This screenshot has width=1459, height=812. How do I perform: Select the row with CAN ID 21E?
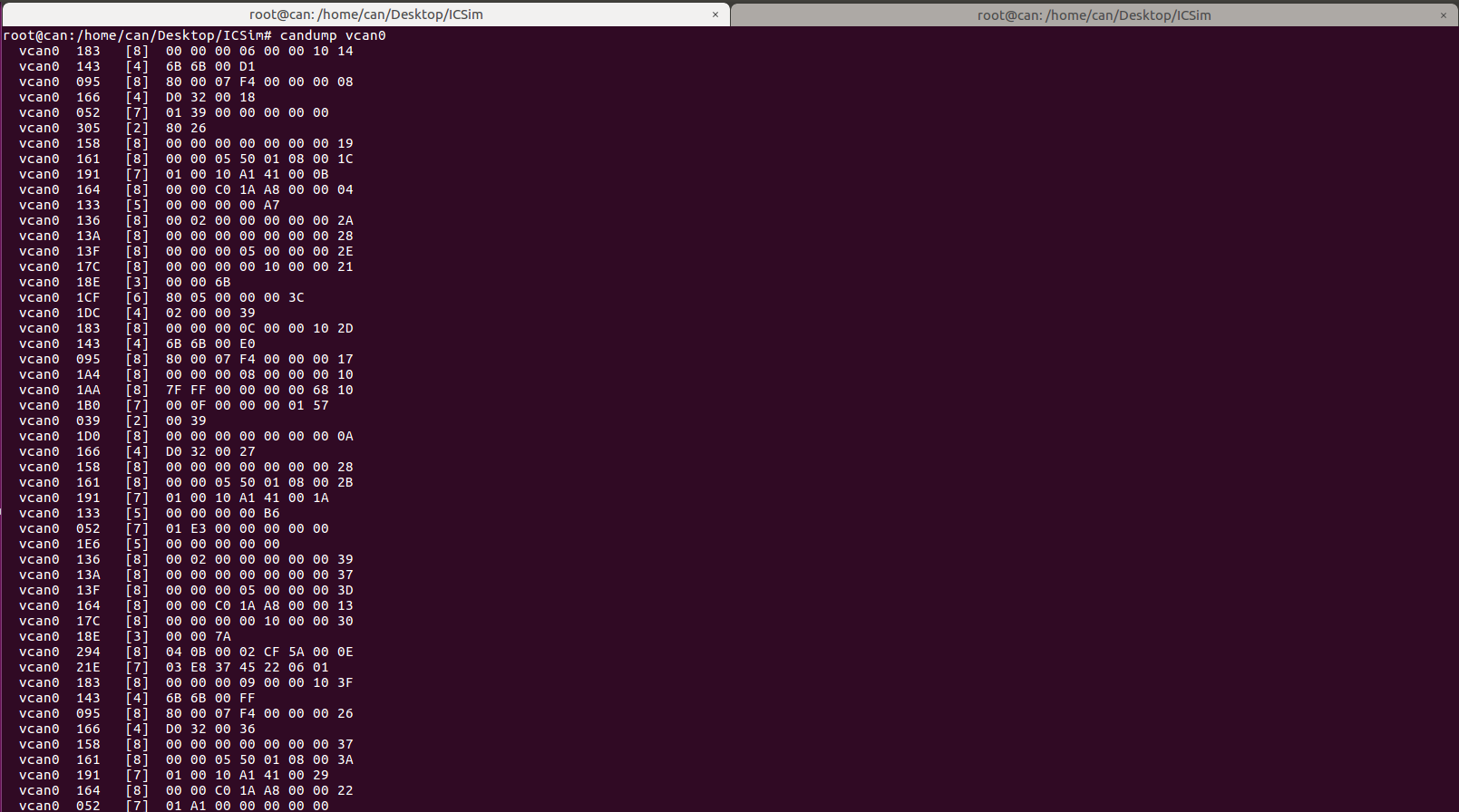[174, 667]
